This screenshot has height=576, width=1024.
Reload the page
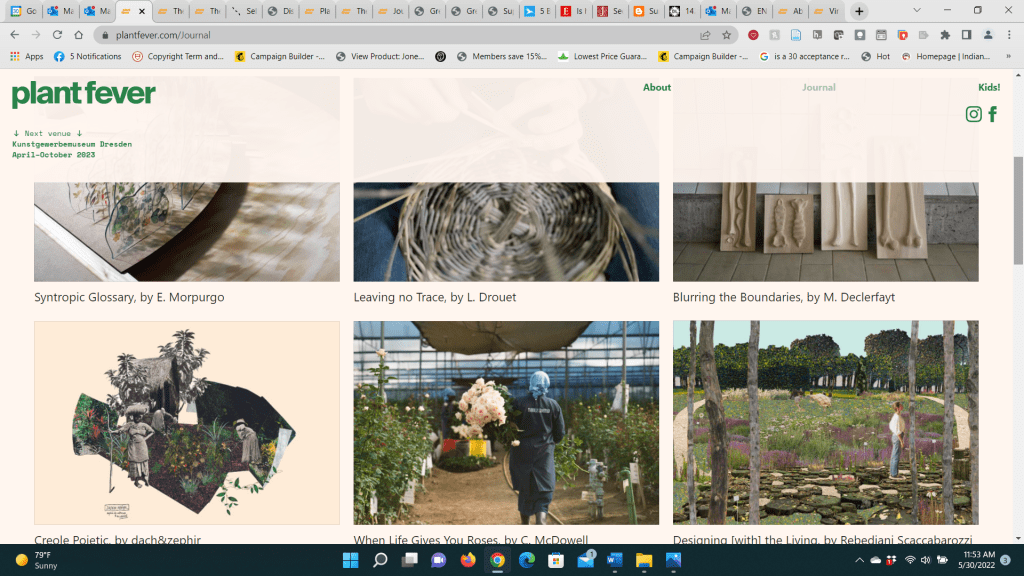(x=57, y=35)
